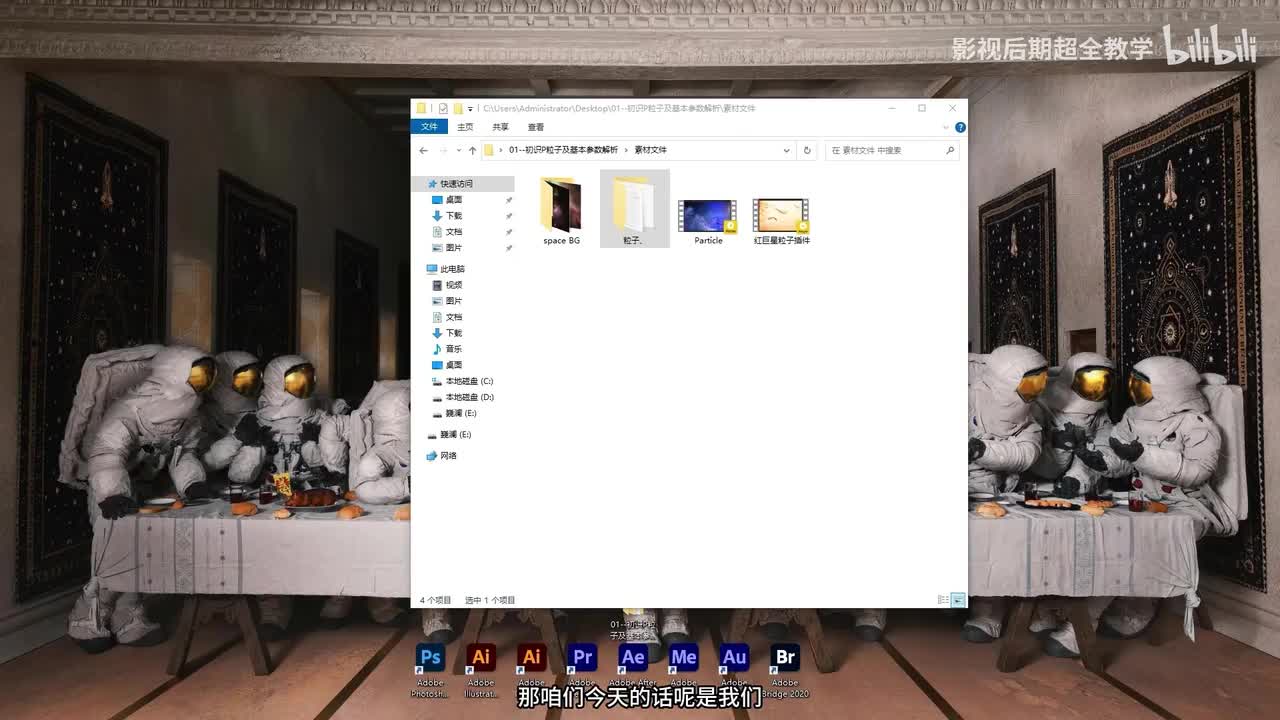Image resolution: width=1280 pixels, height=720 pixels.
Task: Open Adobe Audition desktop shortcut
Action: (x=734, y=658)
